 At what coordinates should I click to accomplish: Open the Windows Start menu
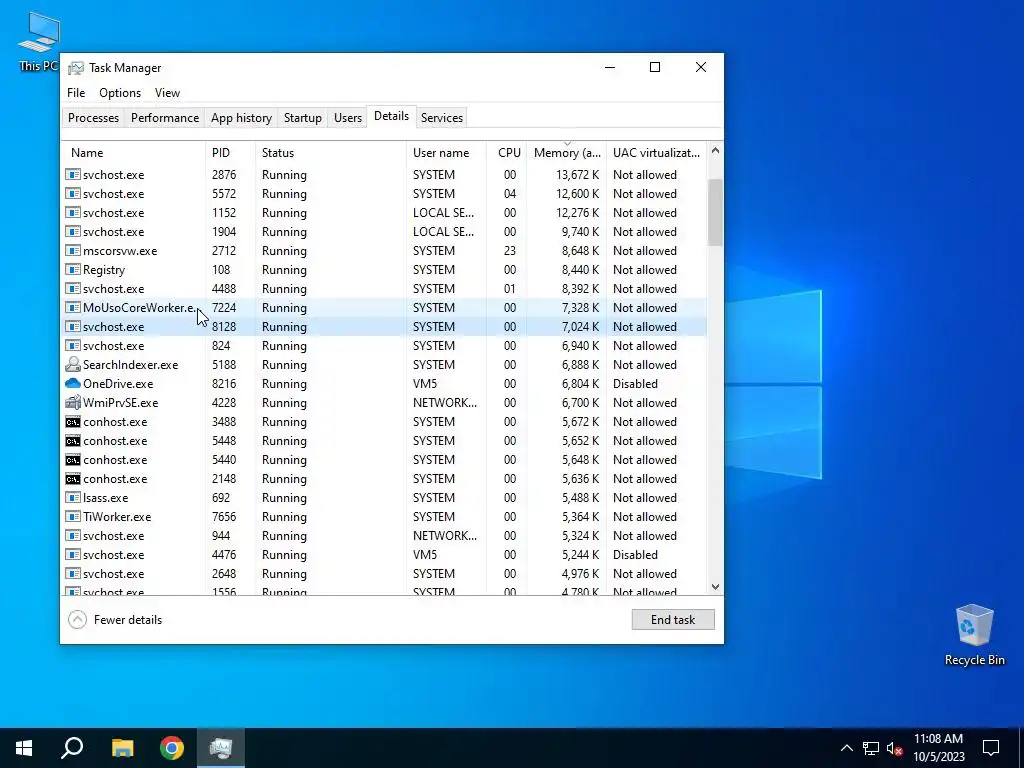click(x=24, y=748)
